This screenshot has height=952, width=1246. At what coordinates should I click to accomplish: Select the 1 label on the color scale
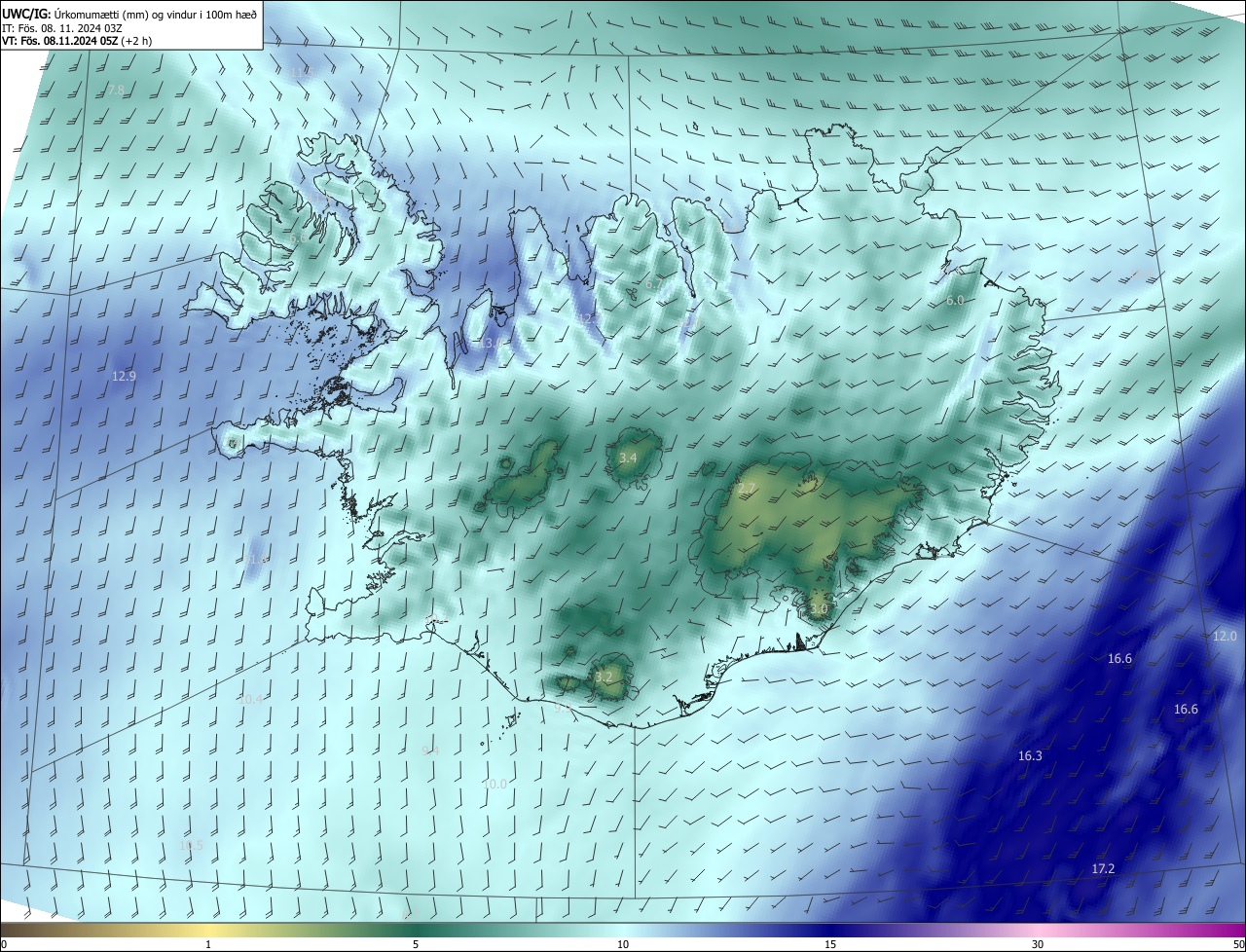pyautogui.click(x=208, y=944)
